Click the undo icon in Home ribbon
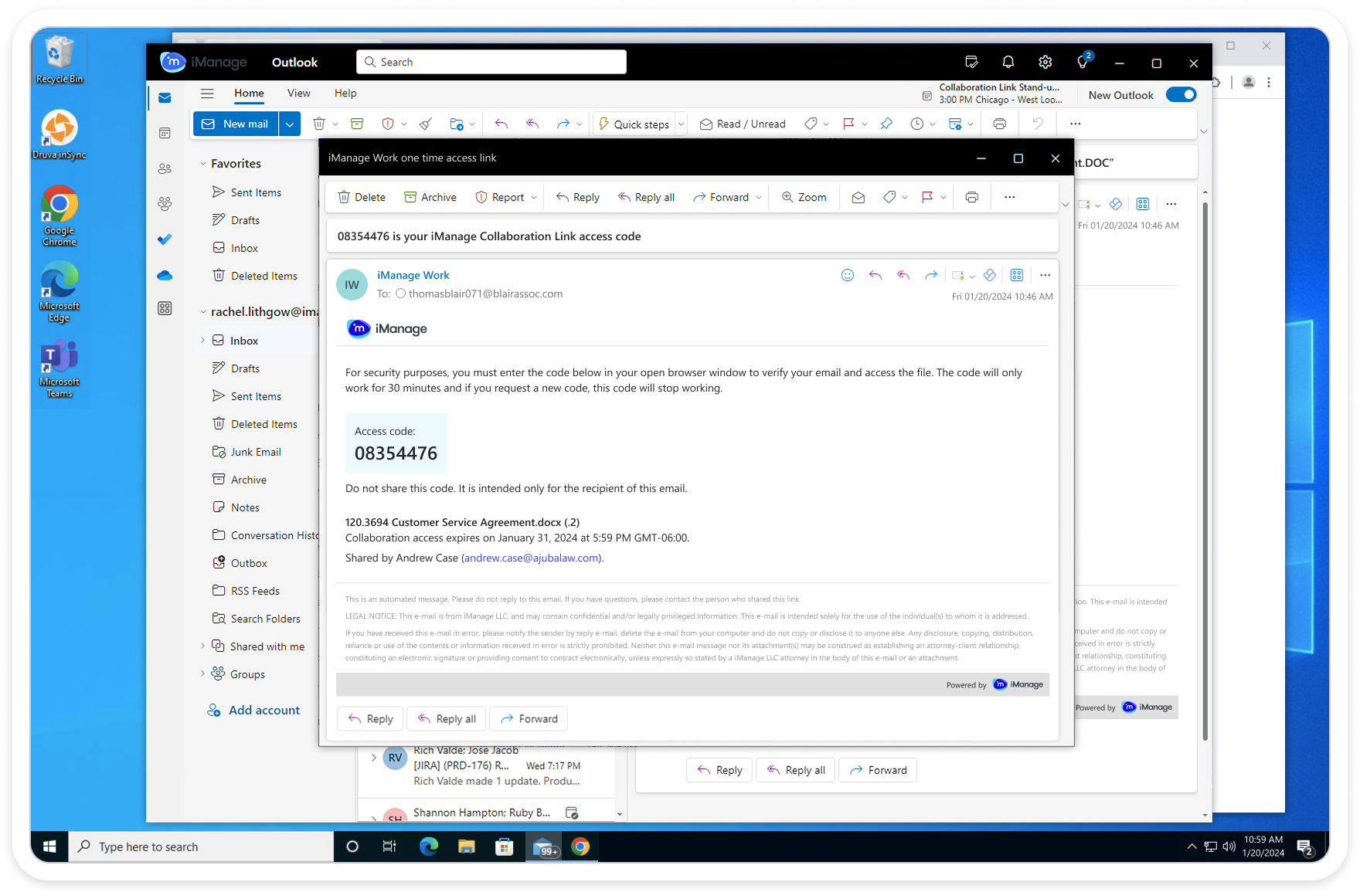This screenshot has width=1360, height=896. pos(1038,124)
